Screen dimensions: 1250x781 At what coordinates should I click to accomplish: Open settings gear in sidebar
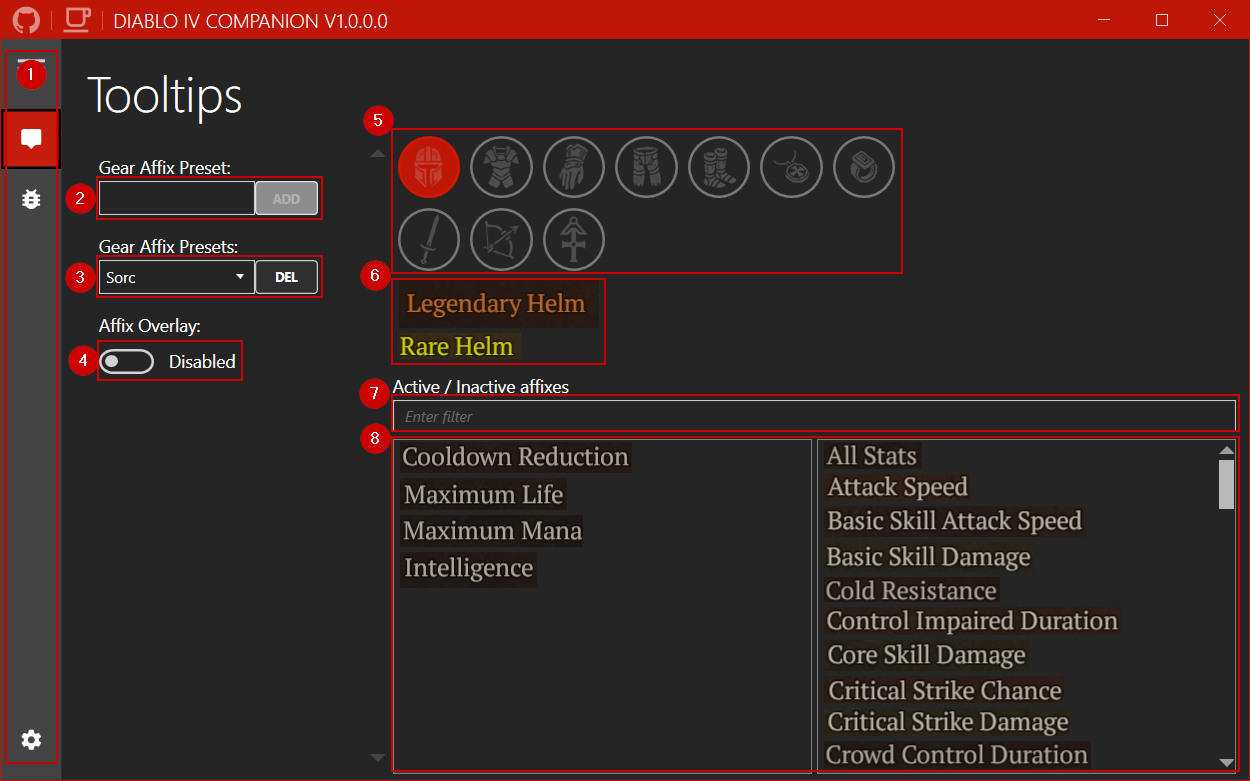pos(31,740)
